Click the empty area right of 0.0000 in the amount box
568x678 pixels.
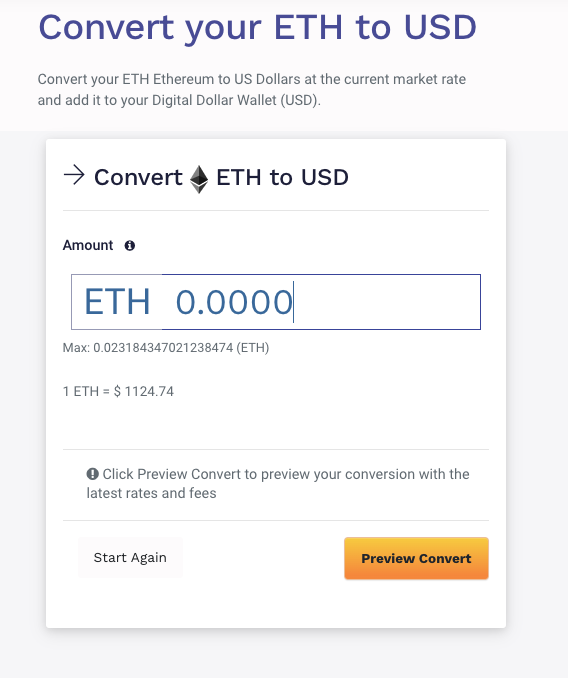pyautogui.click(x=387, y=302)
